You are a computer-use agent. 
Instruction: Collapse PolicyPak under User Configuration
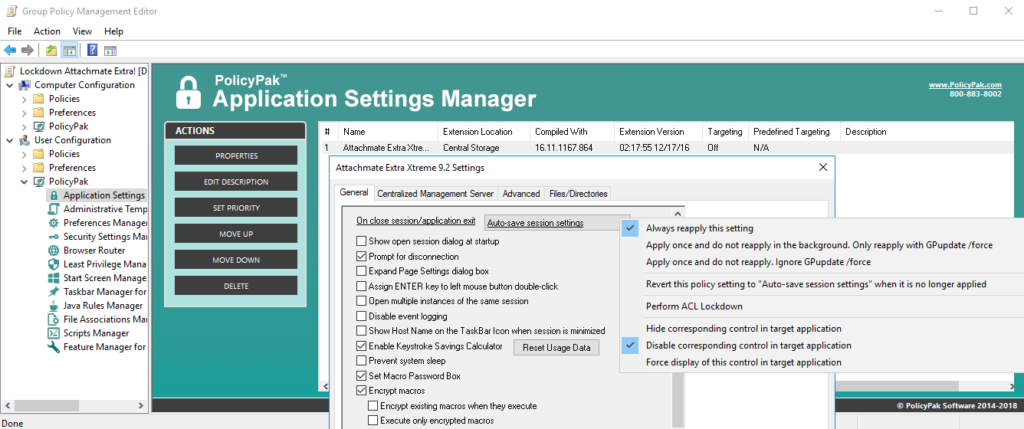click(x=24, y=182)
